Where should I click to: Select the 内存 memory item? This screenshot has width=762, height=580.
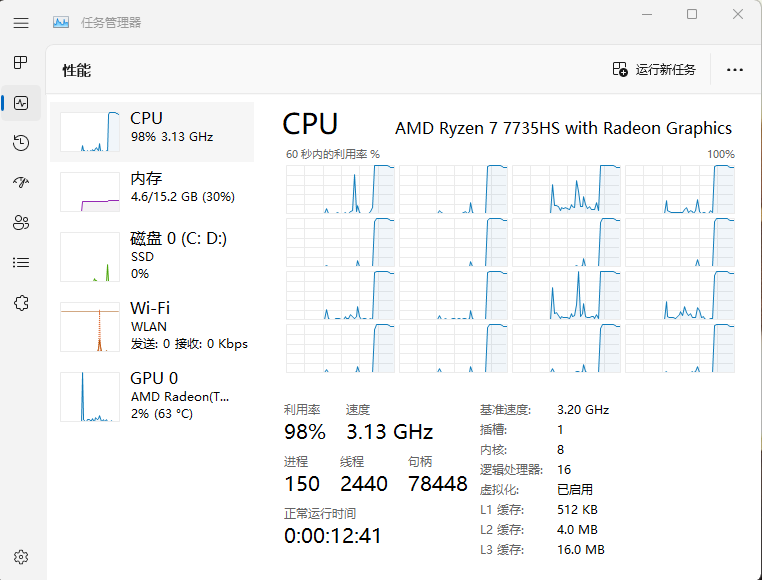[152, 192]
